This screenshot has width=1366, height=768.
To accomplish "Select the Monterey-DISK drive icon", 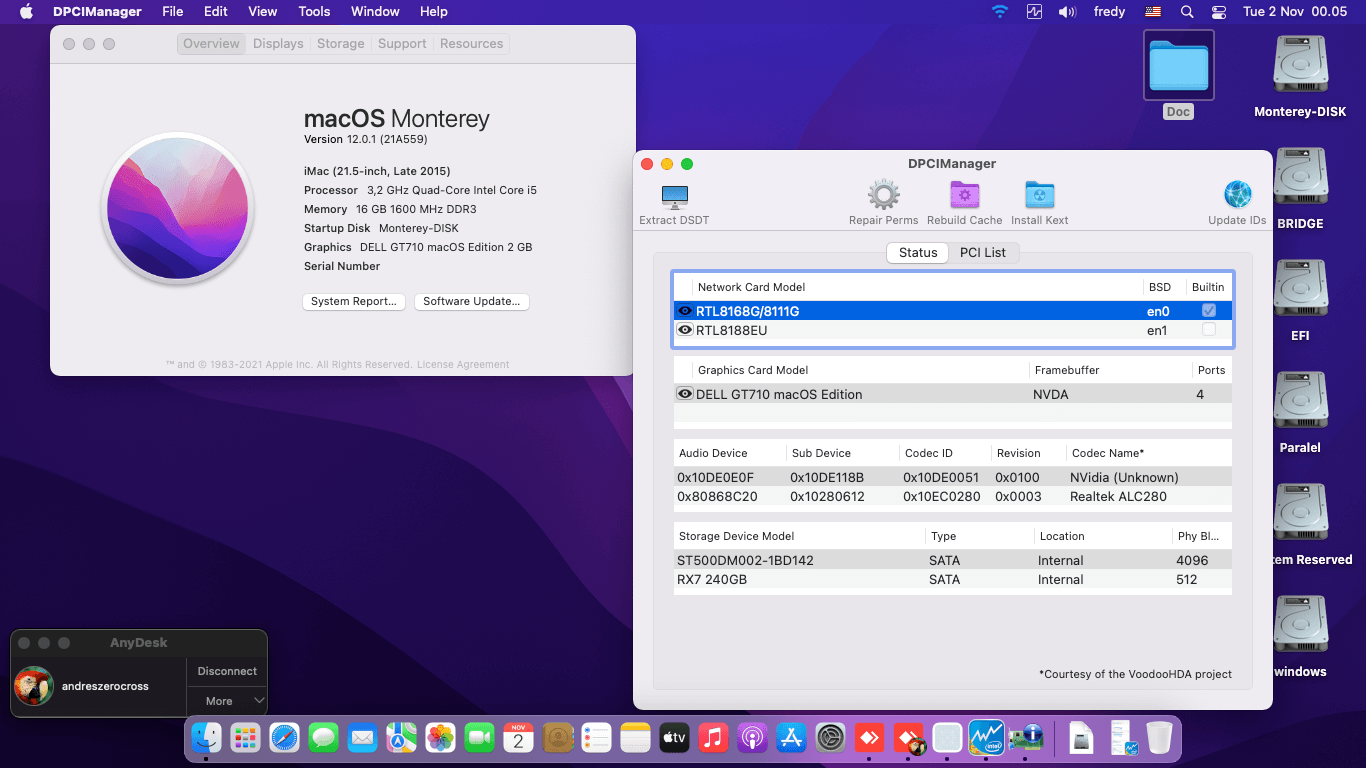I will (1300, 65).
